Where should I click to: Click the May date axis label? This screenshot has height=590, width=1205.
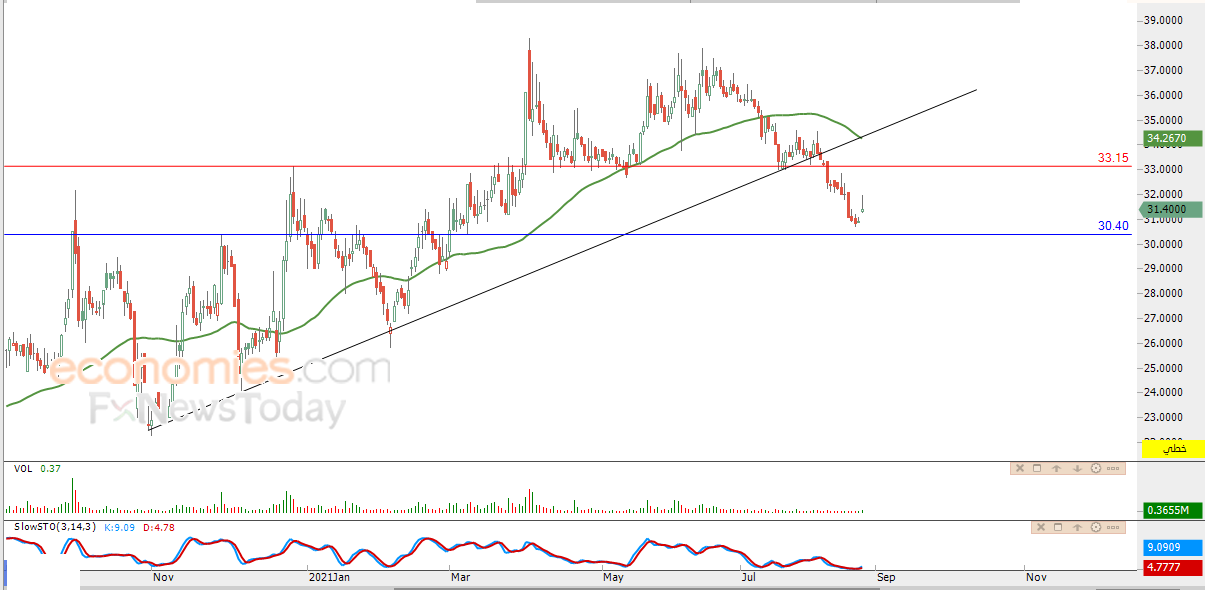tap(613, 577)
